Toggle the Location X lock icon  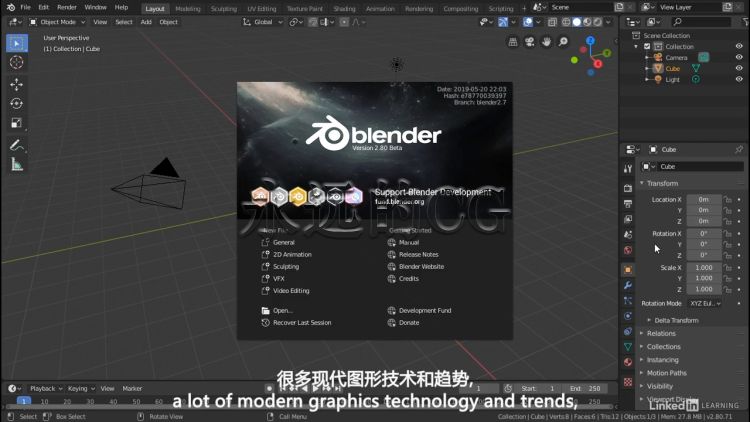[728, 200]
